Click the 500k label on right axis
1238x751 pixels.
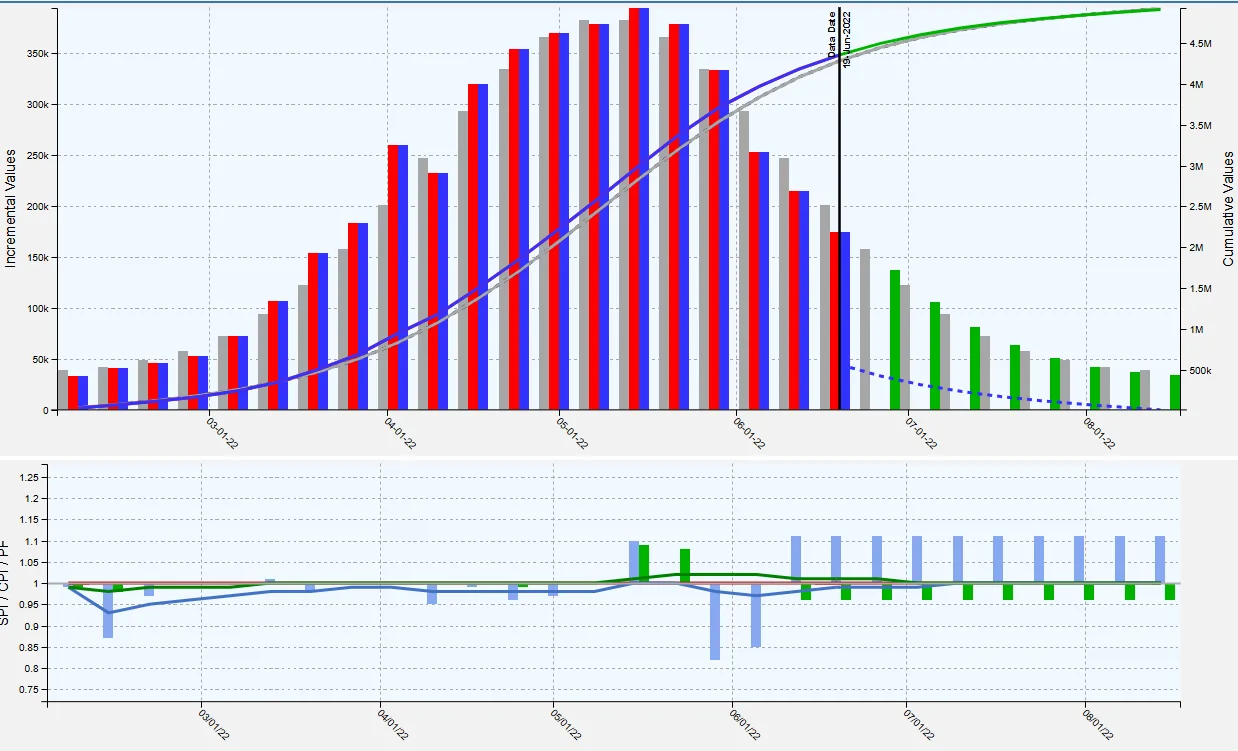[1200, 371]
